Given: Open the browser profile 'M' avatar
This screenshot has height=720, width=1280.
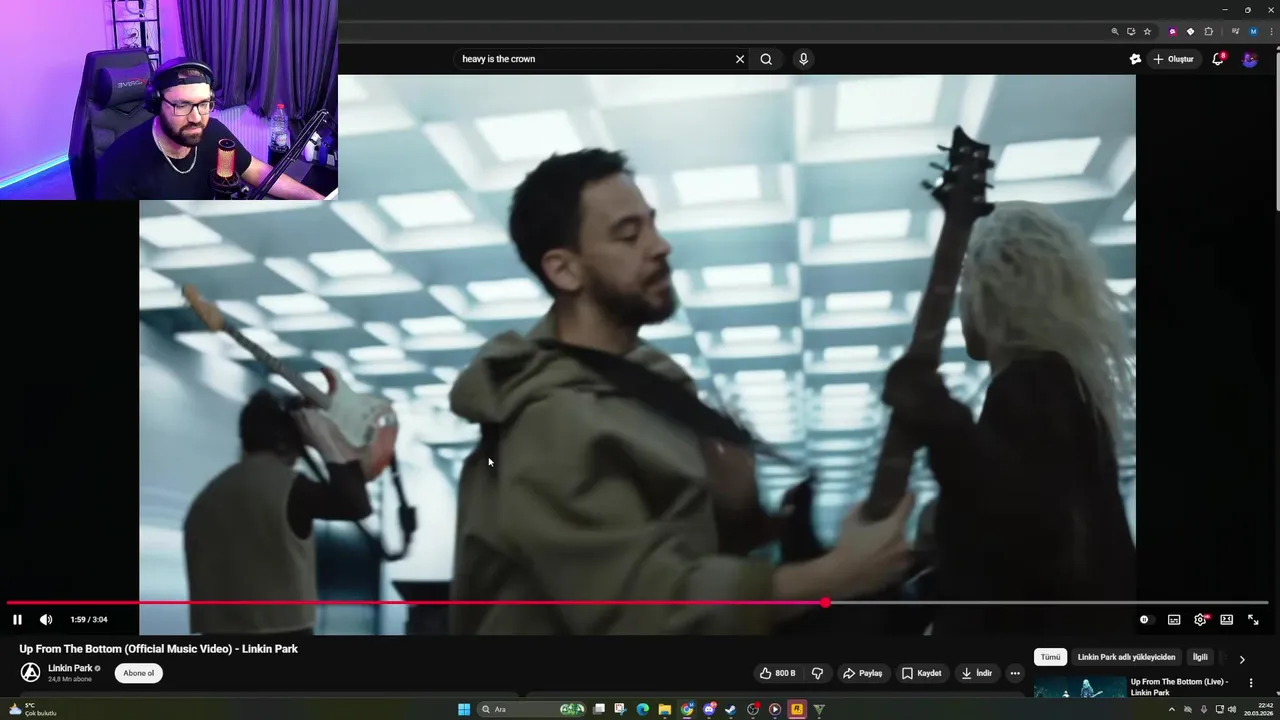Looking at the screenshot, I should click(1254, 31).
